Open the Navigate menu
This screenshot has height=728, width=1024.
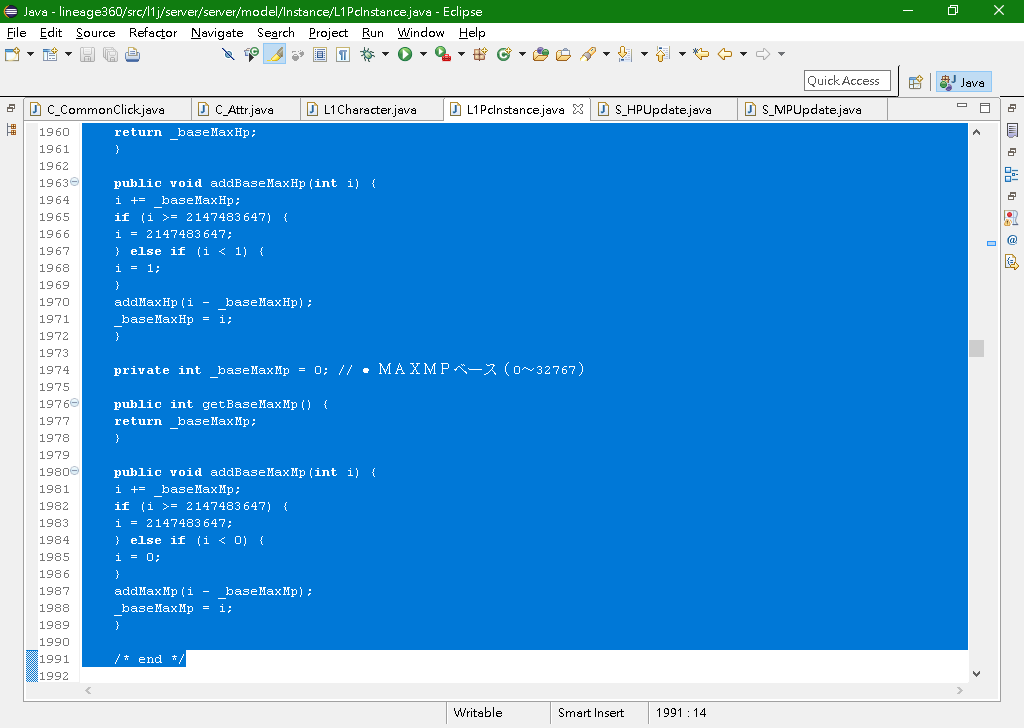click(x=217, y=33)
